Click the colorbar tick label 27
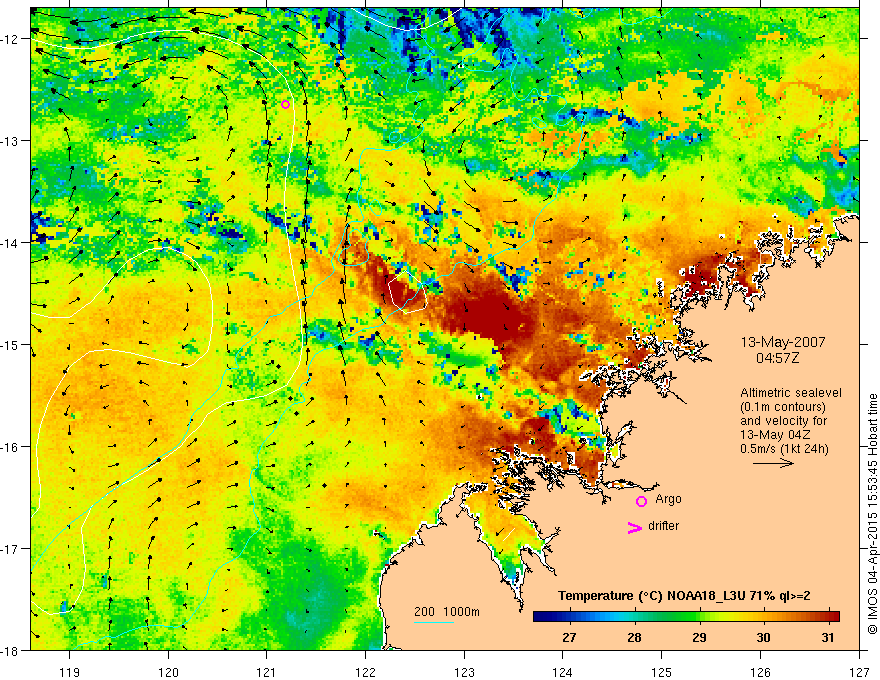This screenshot has width=880, height=680. tap(569, 637)
